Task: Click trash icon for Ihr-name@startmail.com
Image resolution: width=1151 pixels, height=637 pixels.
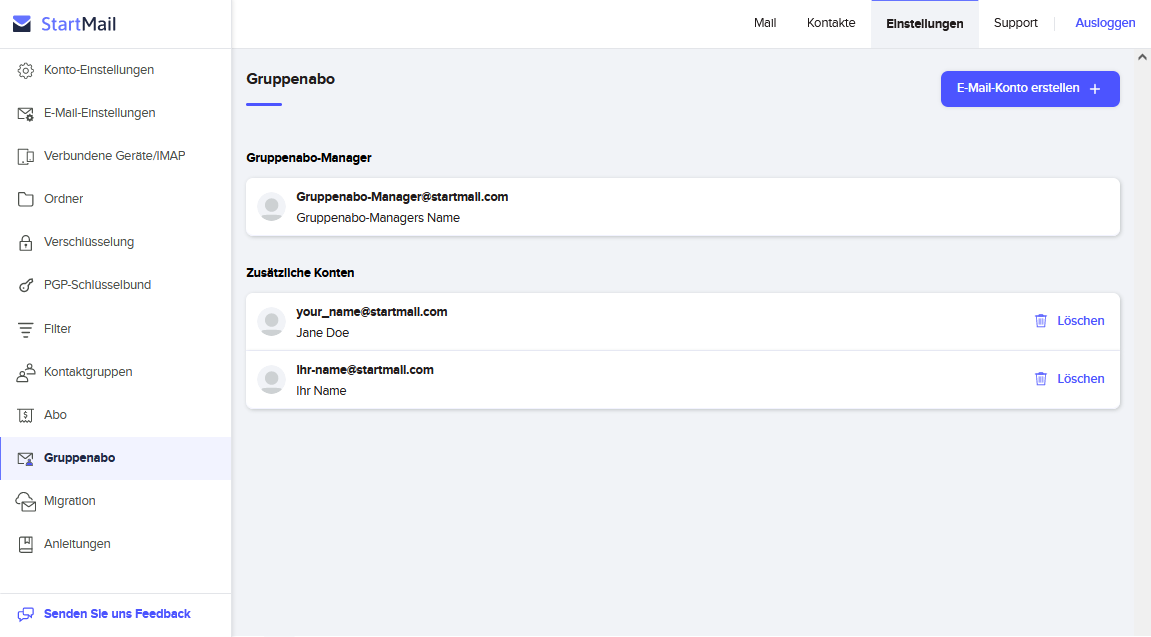Action: [x=1040, y=379]
